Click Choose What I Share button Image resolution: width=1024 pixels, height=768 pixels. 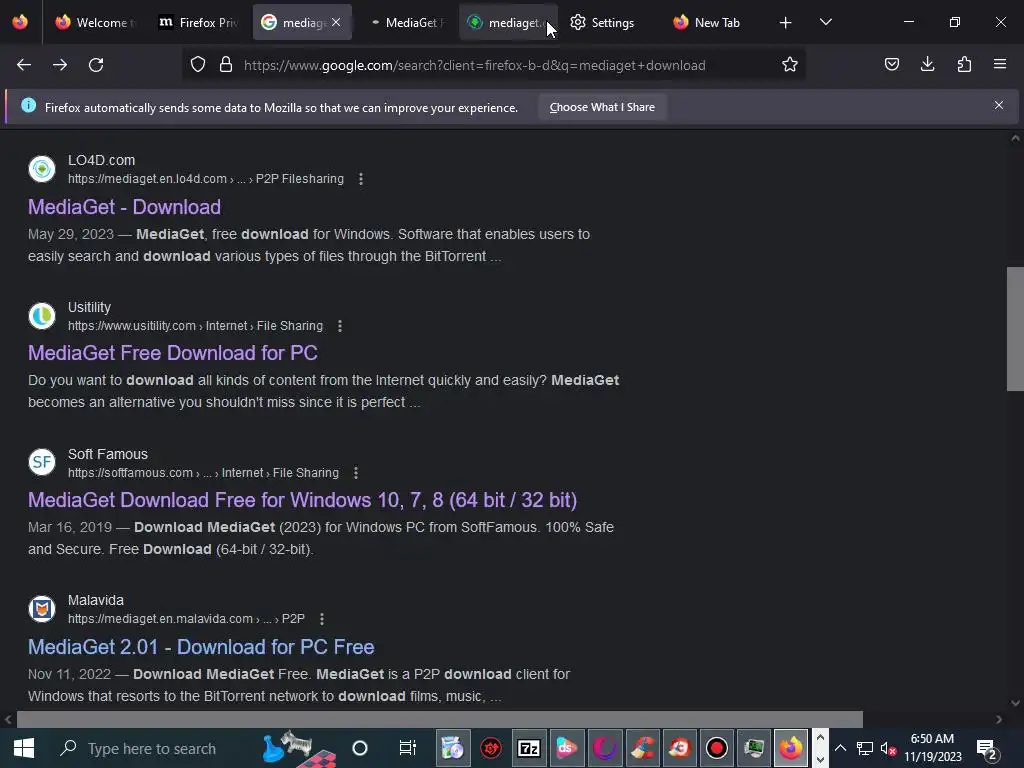coord(602,107)
